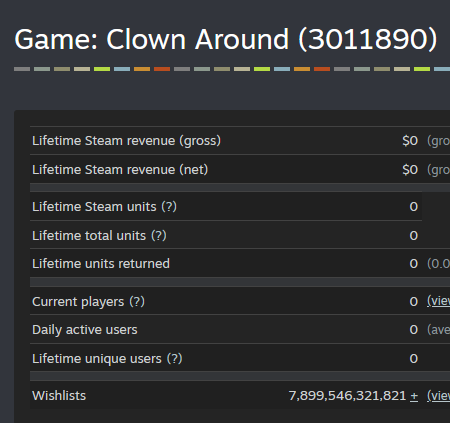Select the Lifetime units returned label
450x423 pixels.
tap(101, 264)
